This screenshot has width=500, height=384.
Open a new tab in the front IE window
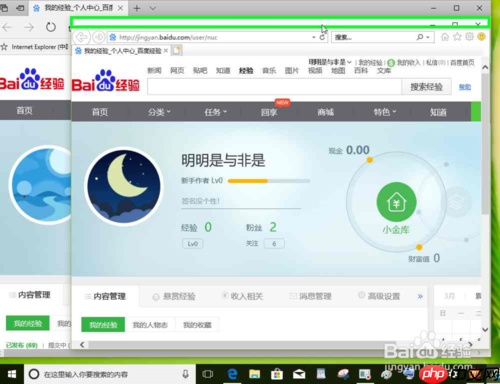pos(177,51)
